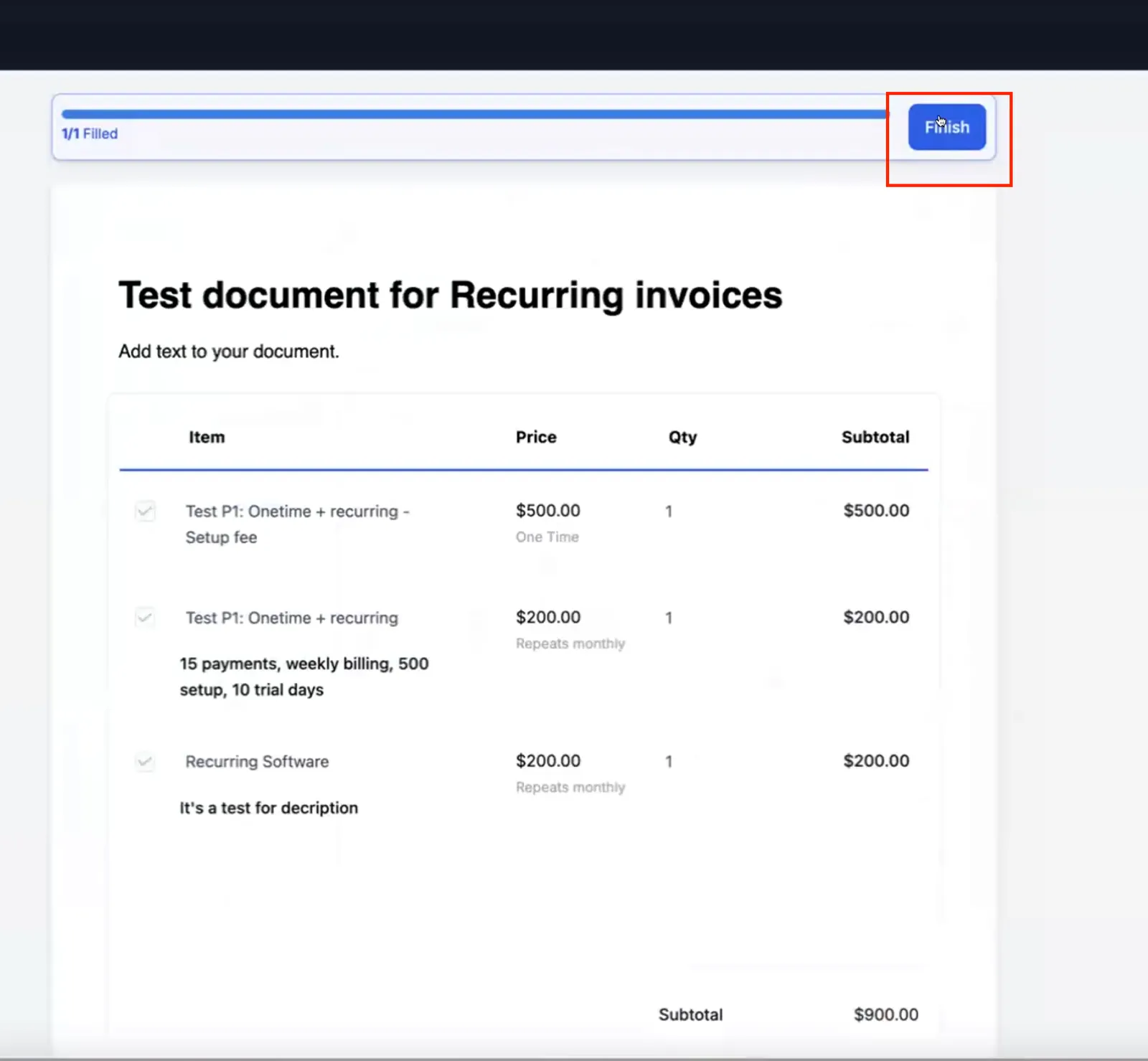
Task: Select the Recurring Software item name
Action: pyautogui.click(x=257, y=761)
